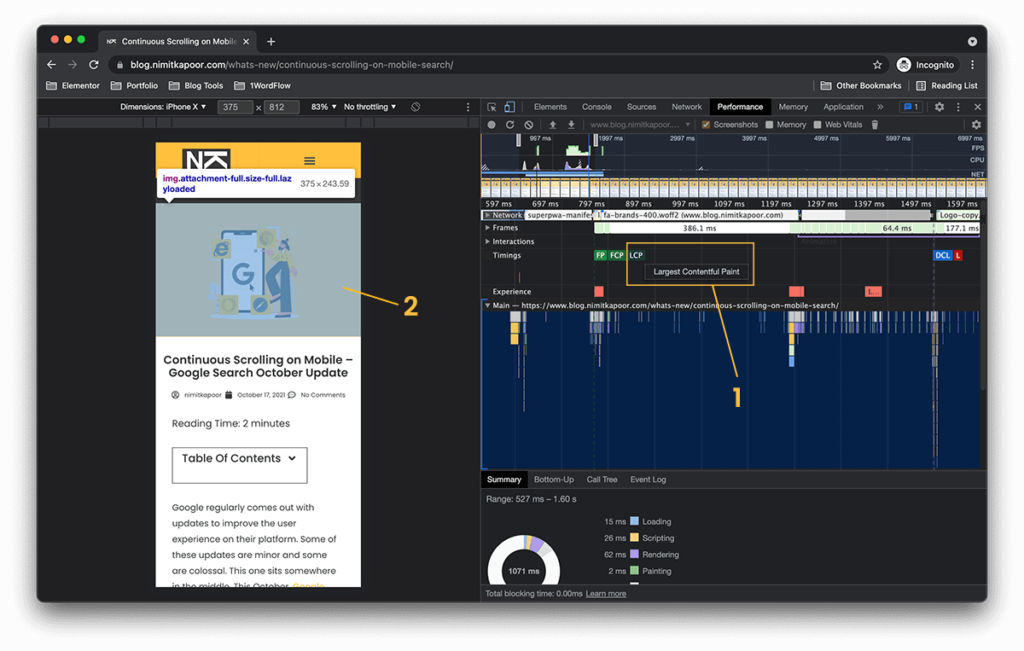Screen dimensions: 1024x651
Task: Switch to the Network tab
Action: point(686,107)
